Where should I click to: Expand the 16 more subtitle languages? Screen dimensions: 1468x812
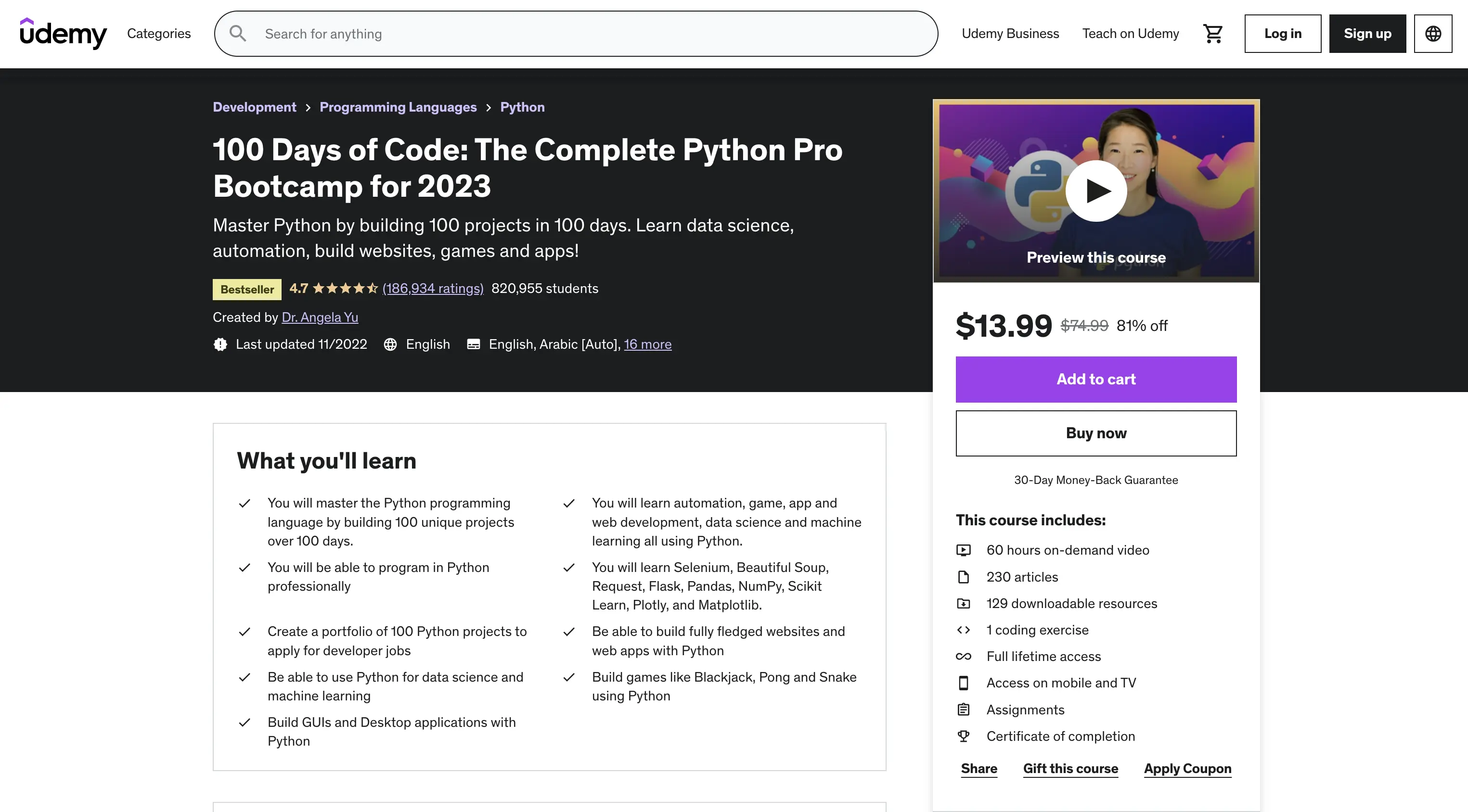[x=648, y=344]
